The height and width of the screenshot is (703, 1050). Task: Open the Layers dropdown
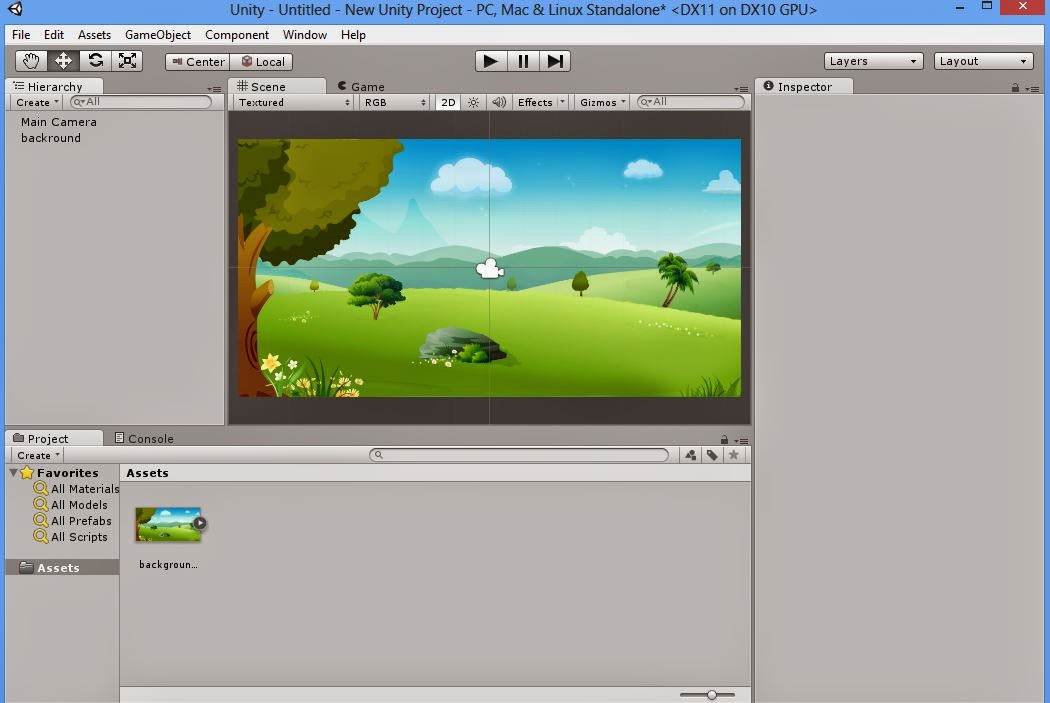click(873, 61)
